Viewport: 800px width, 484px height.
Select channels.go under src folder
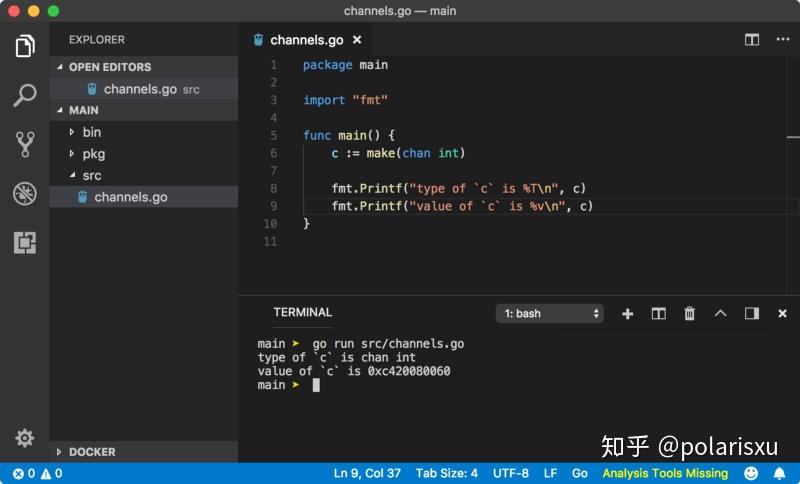click(144, 197)
